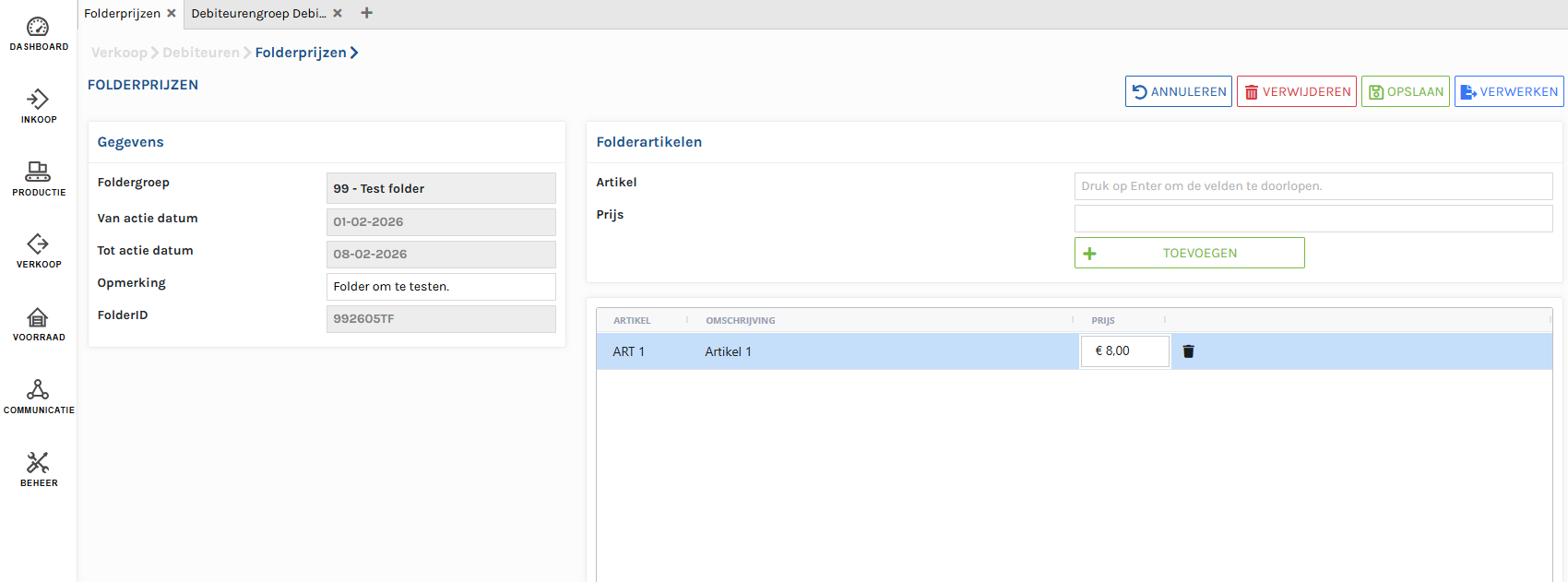Viewport: 1568px width, 582px height.
Task: Open the Dashboard sidebar icon
Action: pos(38,34)
